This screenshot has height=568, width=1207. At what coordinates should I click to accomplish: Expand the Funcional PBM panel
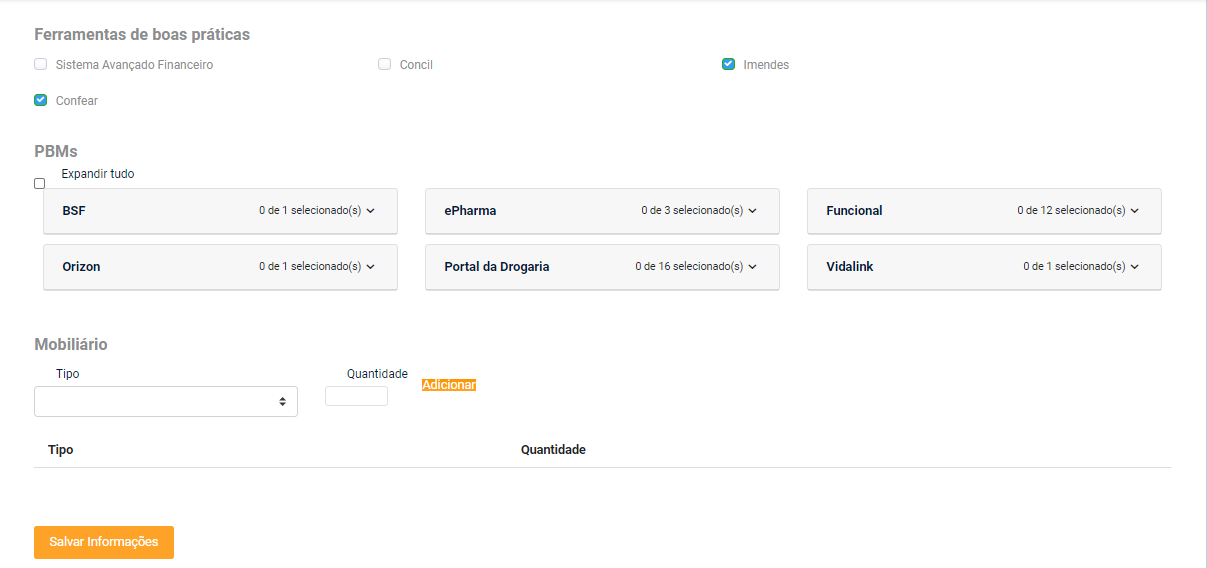click(x=854, y=211)
